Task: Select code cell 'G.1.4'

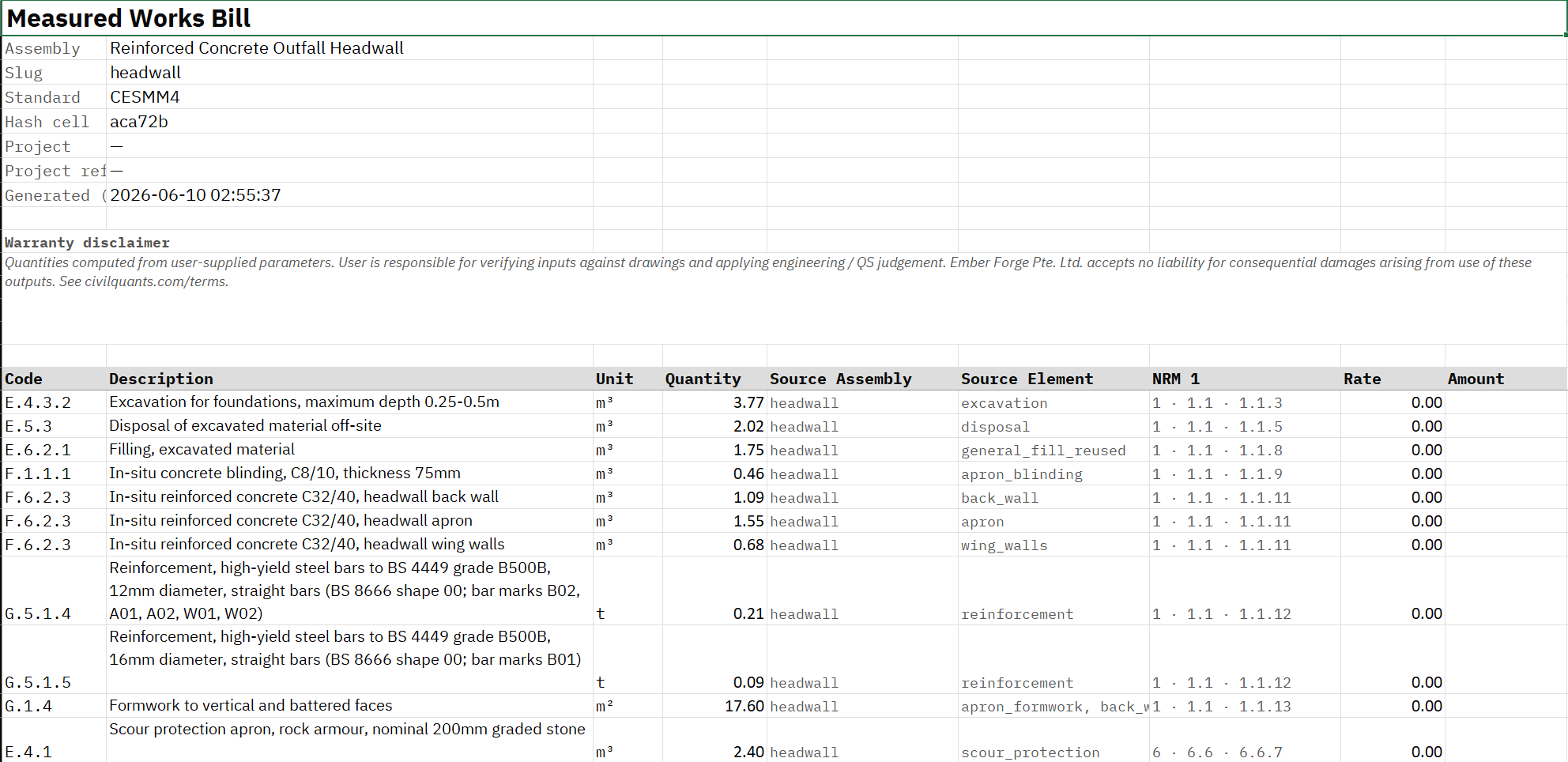Action: point(55,706)
